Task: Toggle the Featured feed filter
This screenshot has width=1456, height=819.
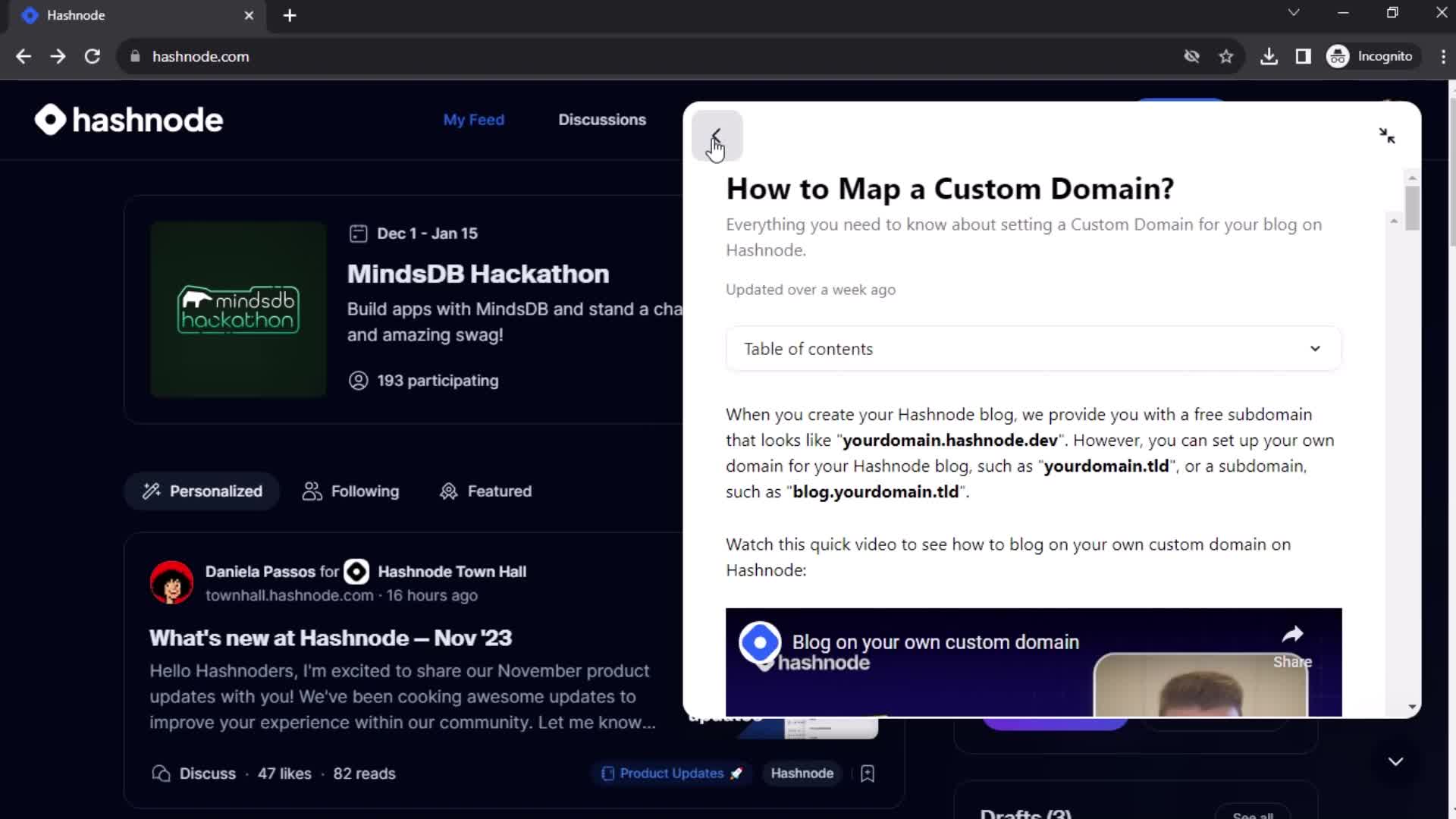Action: pos(486,491)
